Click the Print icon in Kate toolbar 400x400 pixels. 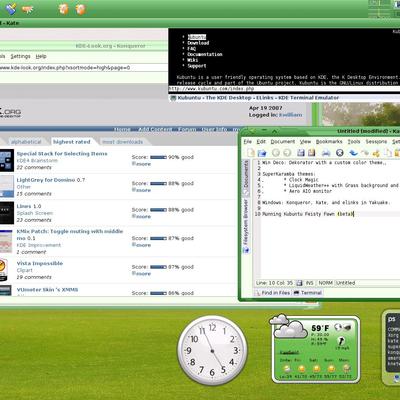(x=326, y=153)
